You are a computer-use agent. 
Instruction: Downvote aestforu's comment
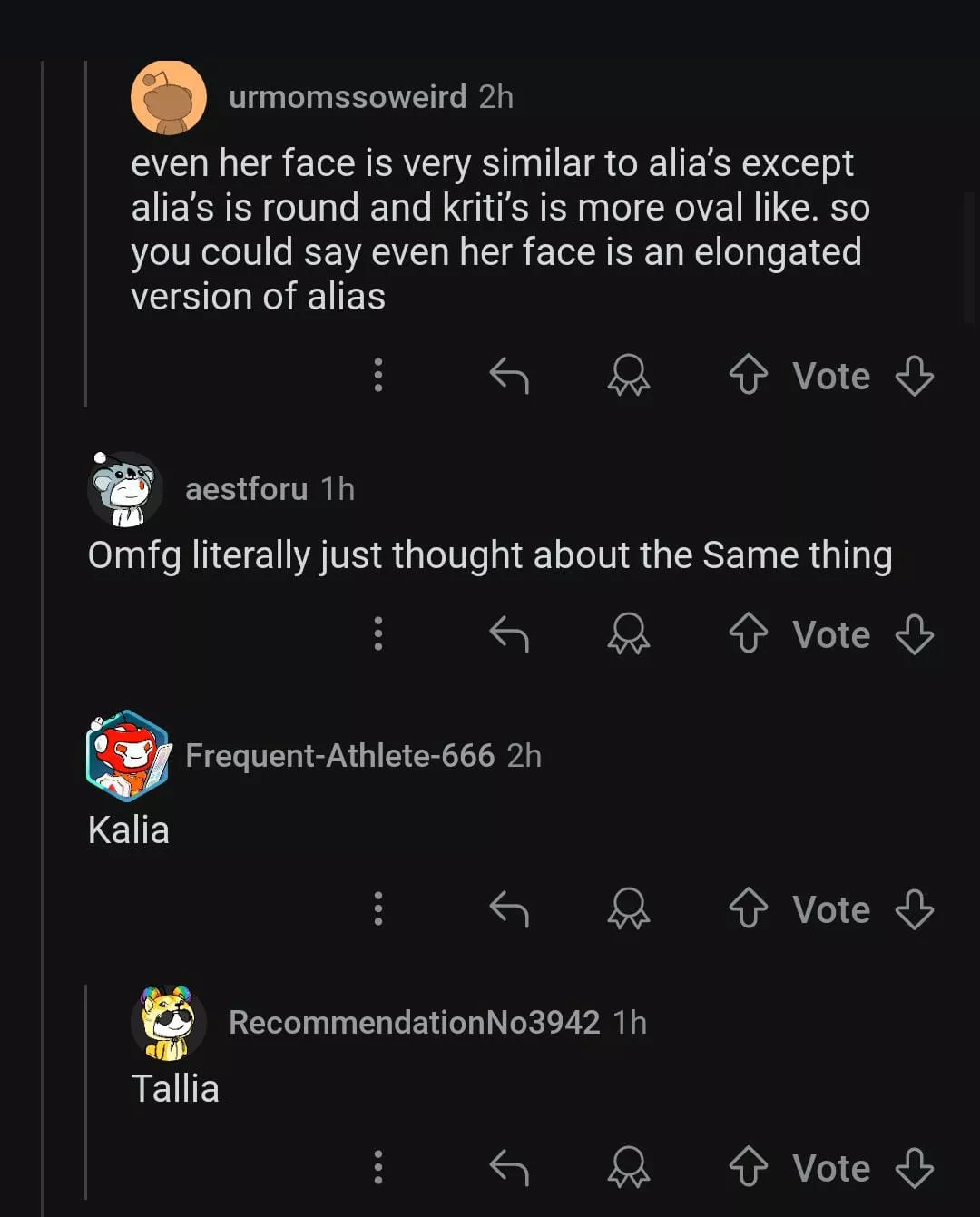click(x=914, y=633)
